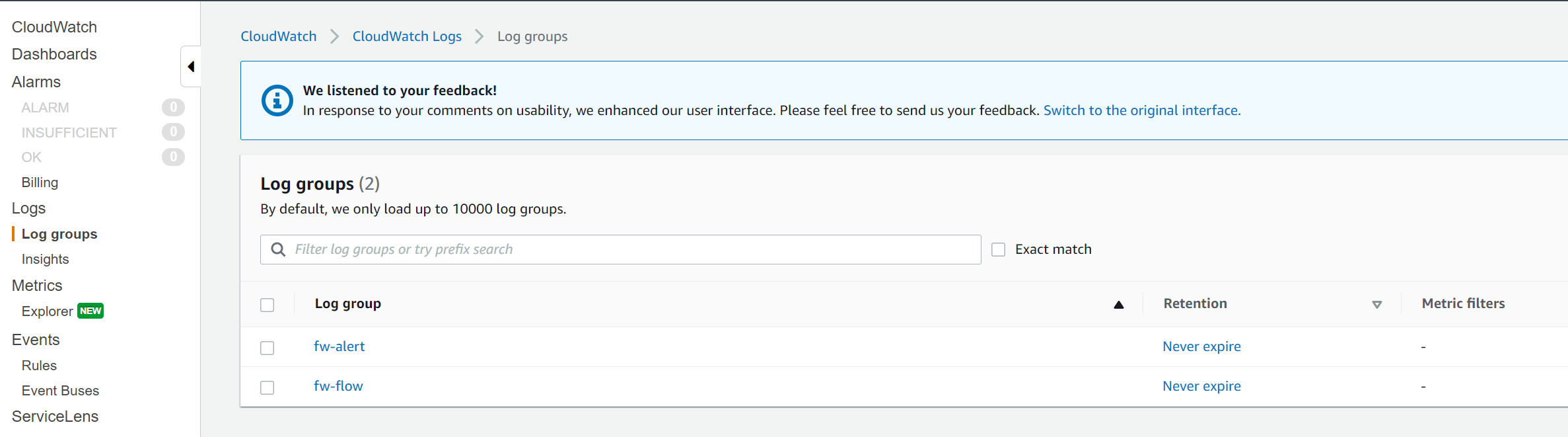Open Billing alarms in sidebar

point(40,182)
